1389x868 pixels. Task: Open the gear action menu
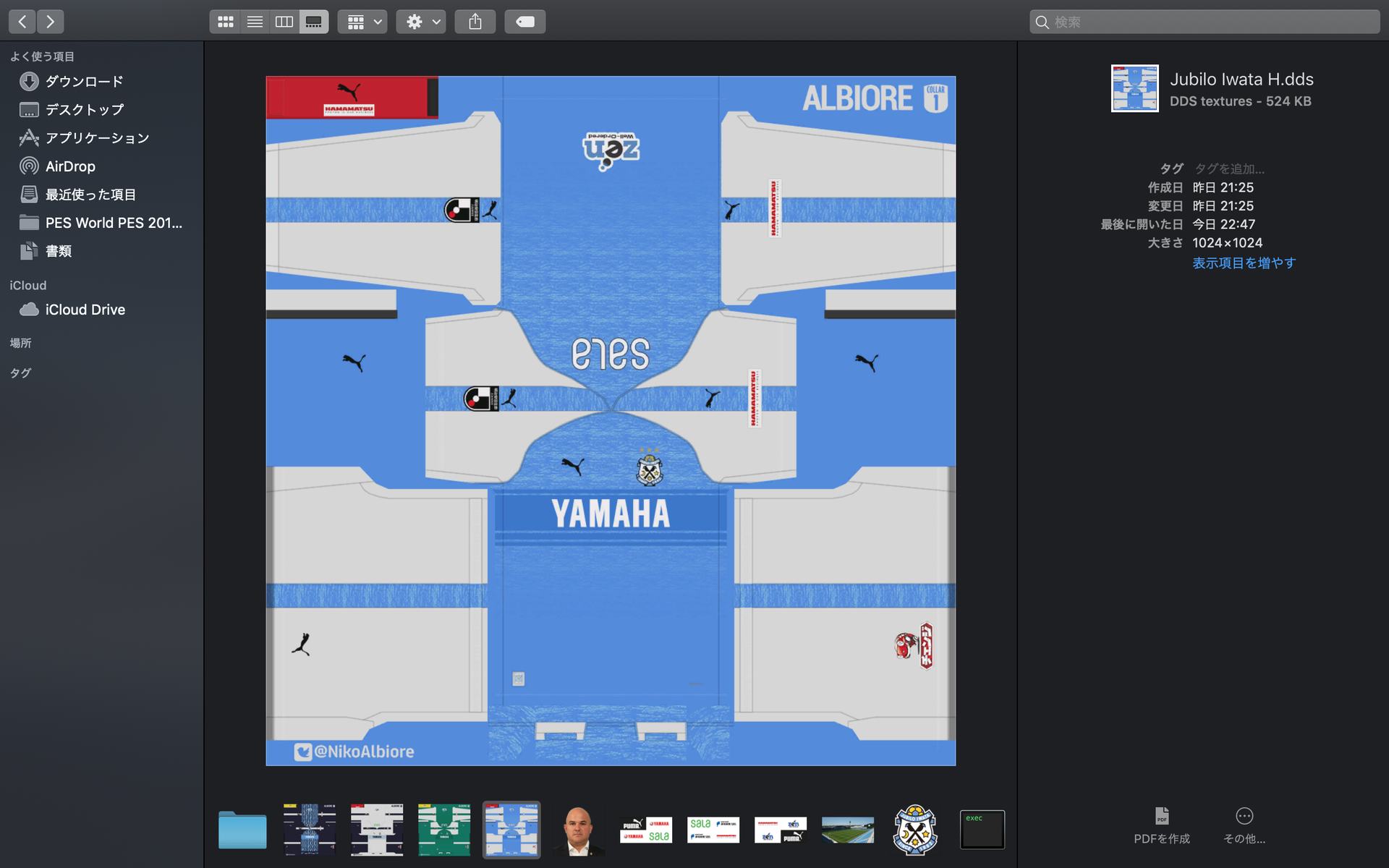pos(421,22)
